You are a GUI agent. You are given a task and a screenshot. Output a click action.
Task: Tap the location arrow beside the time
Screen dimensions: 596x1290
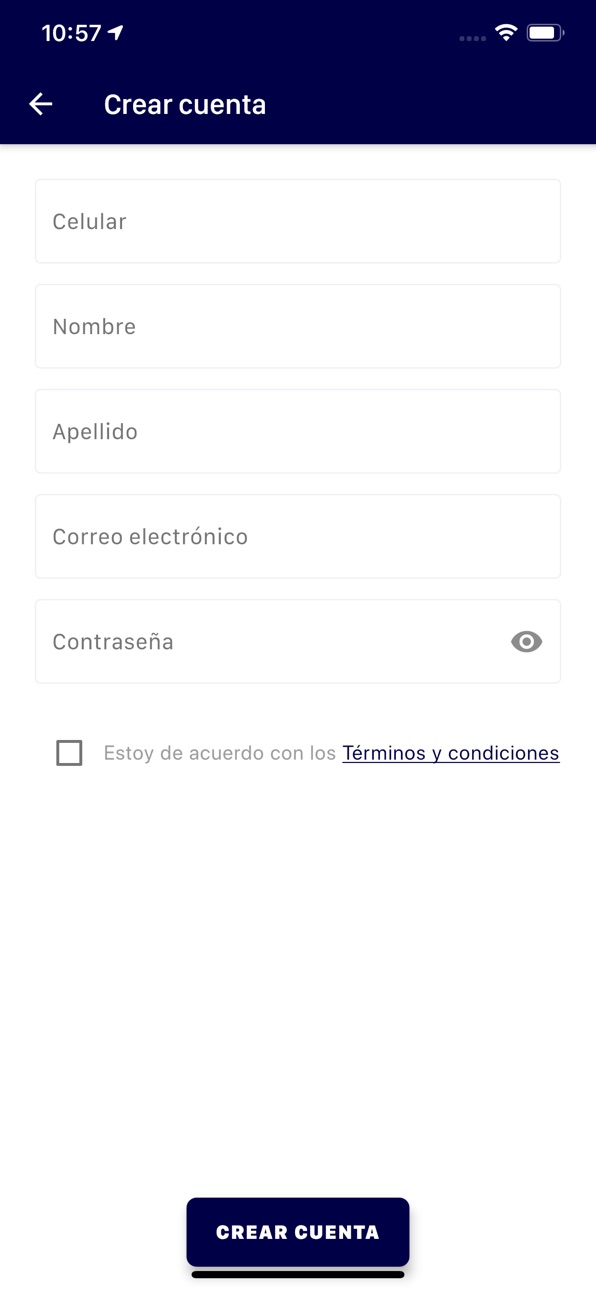click(116, 33)
